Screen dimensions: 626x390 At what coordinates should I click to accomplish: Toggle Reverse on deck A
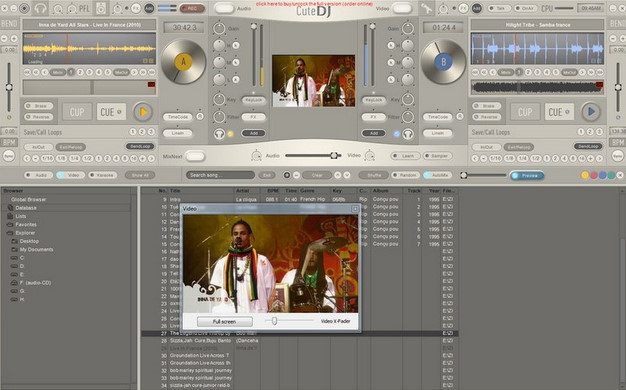click(39, 117)
